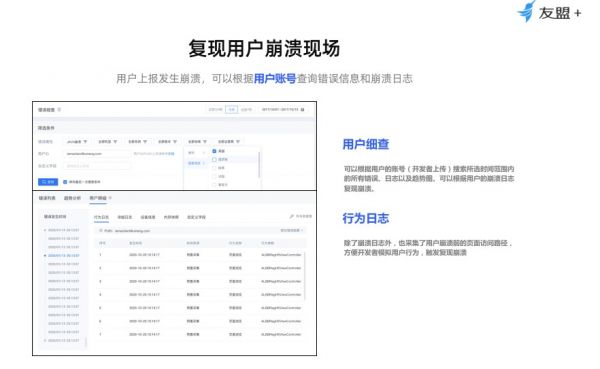Click the wrench icon above the log table

click(292, 216)
